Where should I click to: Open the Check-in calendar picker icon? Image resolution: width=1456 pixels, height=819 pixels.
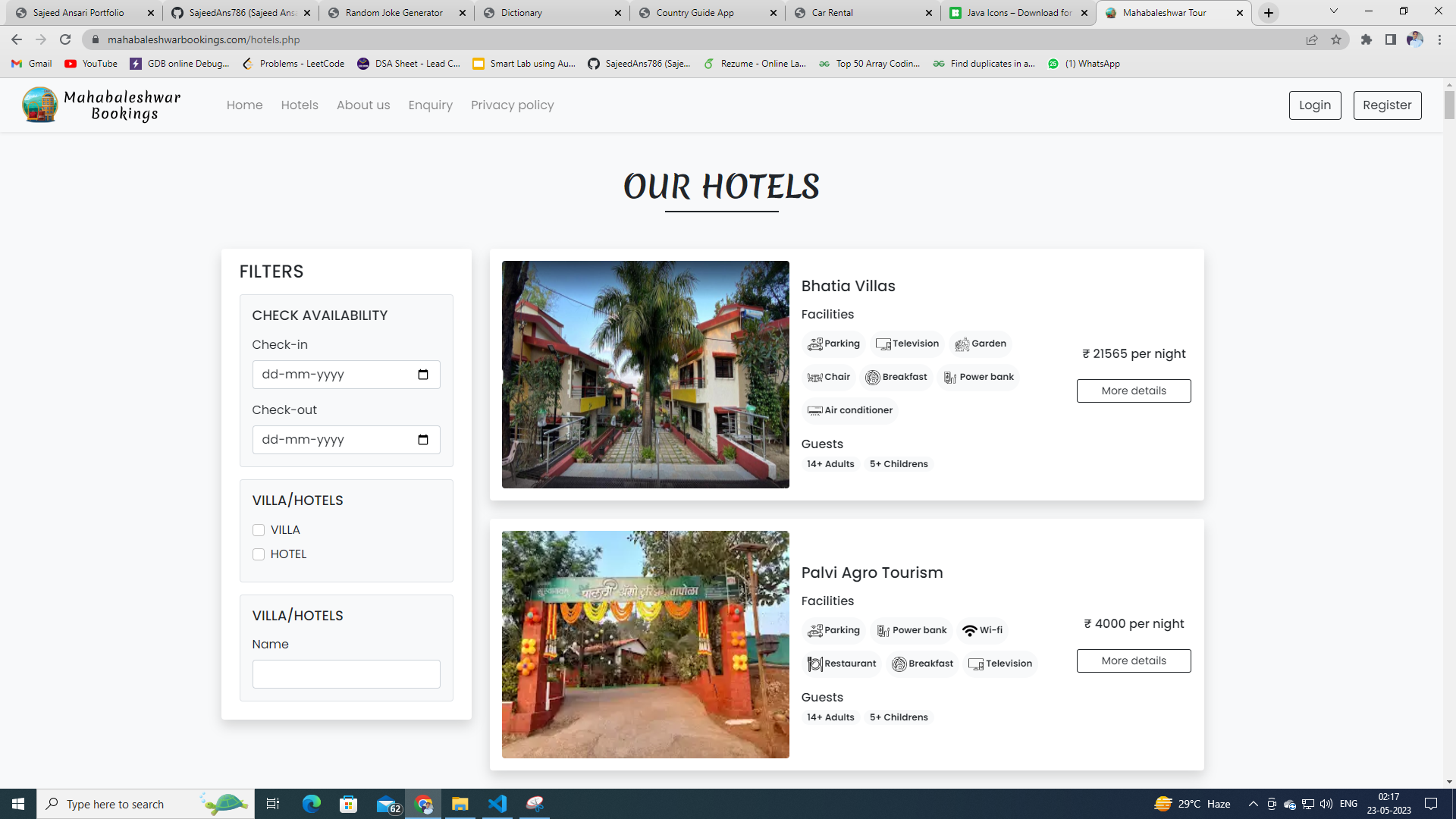423,375
